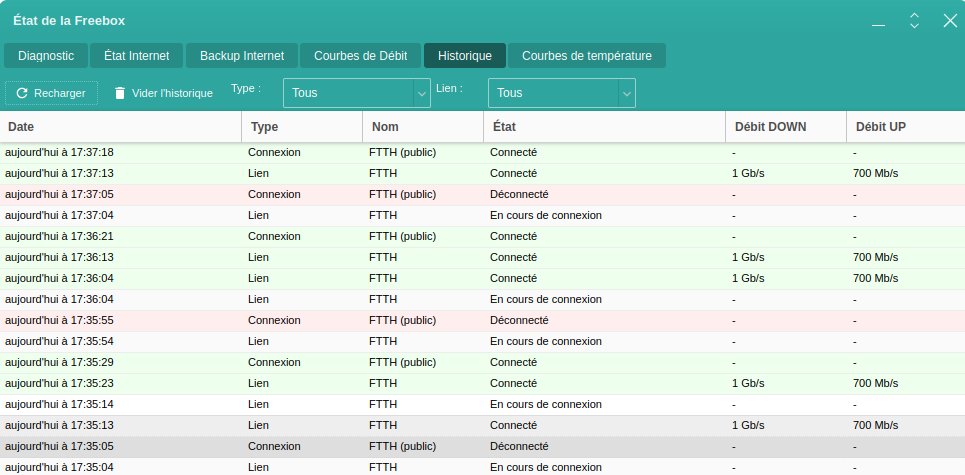Open the Courbes de température tab
The height and width of the screenshot is (475, 965).
click(587, 56)
